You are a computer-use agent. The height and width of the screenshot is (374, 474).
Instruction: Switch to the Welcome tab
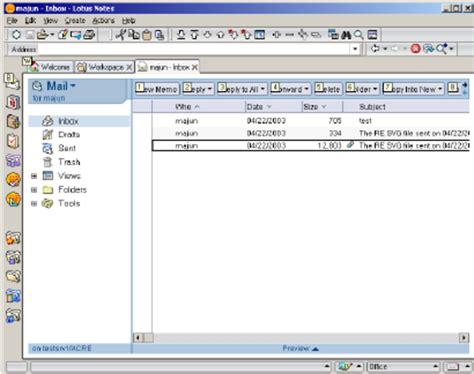coord(51,67)
